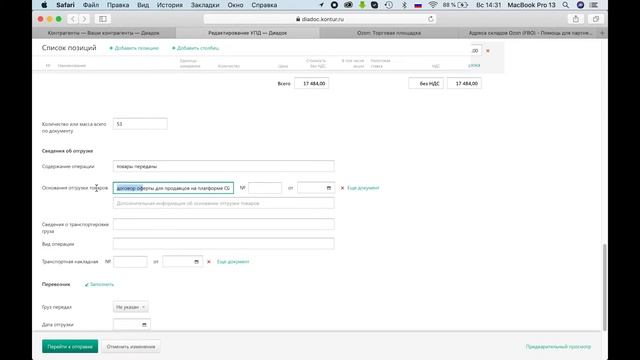The image size is (640, 360).
Task: Open Spotlight search in menu bar
Action: [x=565, y=5]
